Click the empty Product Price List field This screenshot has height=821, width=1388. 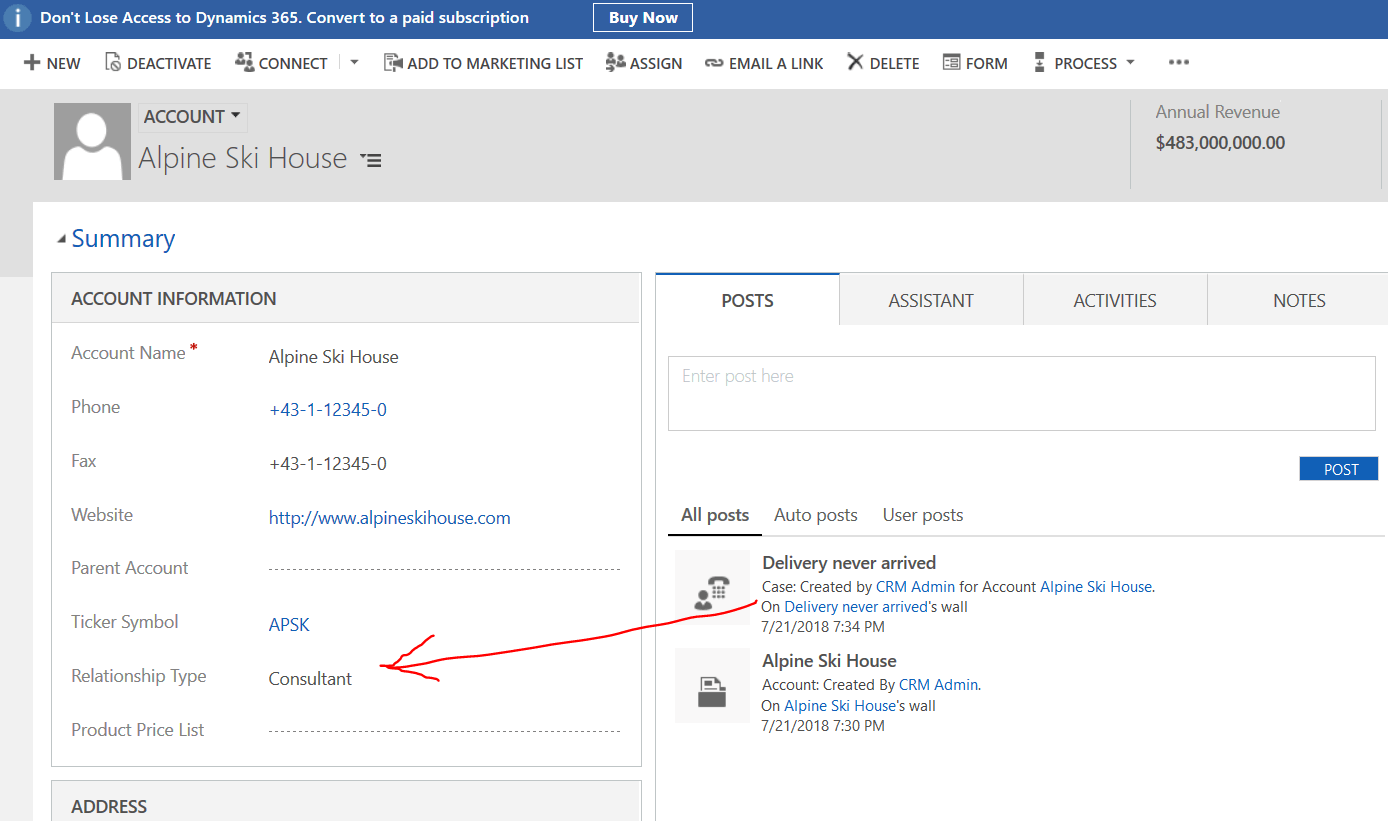click(444, 731)
